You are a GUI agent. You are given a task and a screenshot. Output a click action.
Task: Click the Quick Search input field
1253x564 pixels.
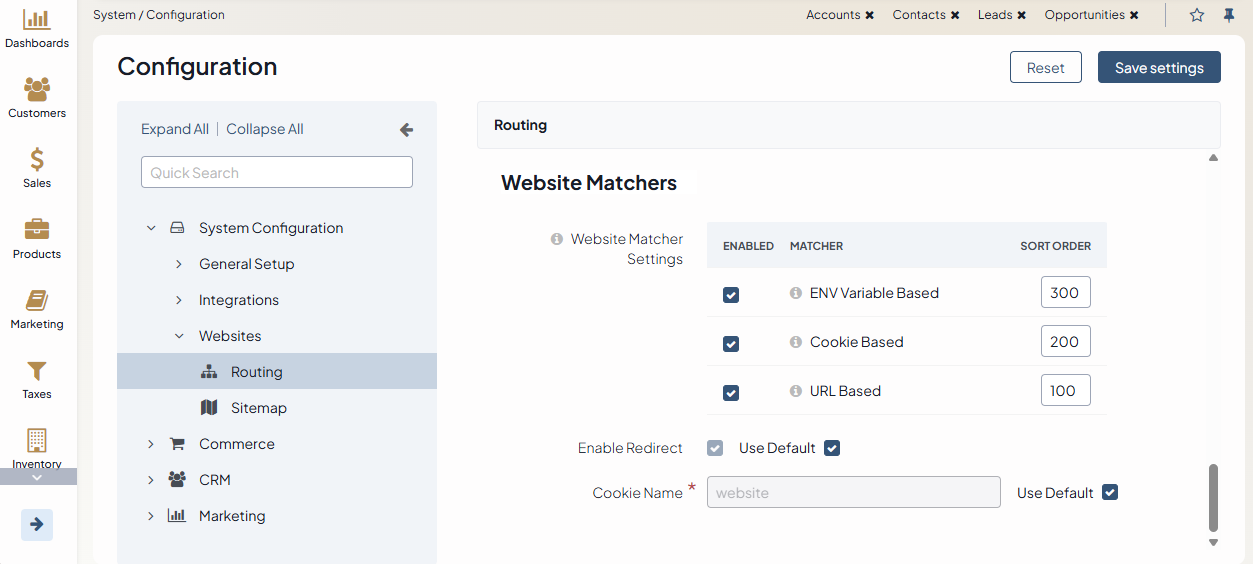pyautogui.click(x=277, y=172)
